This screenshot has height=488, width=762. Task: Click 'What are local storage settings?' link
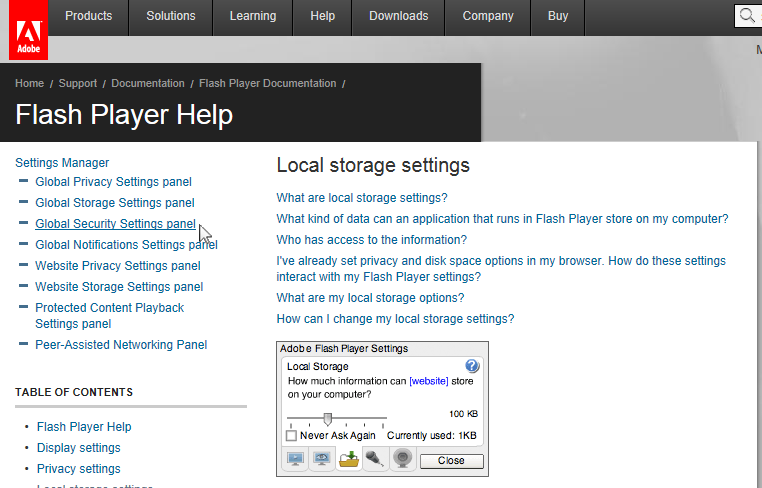point(362,198)
